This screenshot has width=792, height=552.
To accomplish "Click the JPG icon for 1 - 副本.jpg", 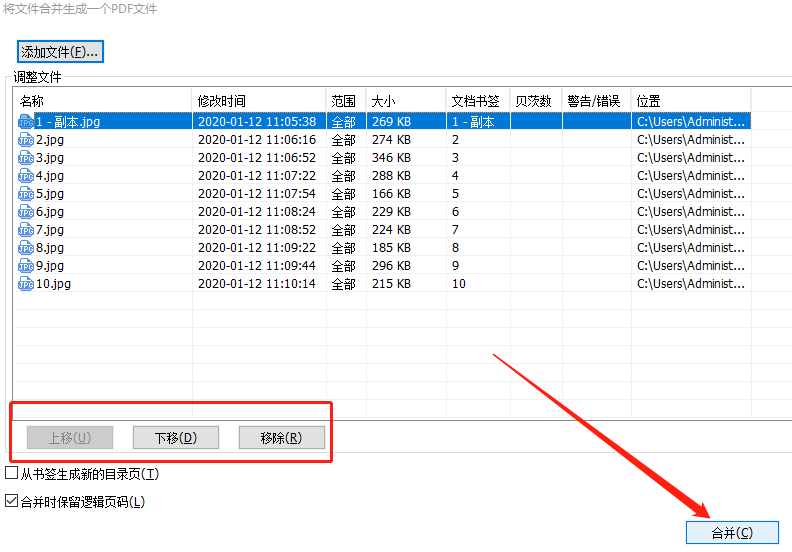I will [26, 122].
